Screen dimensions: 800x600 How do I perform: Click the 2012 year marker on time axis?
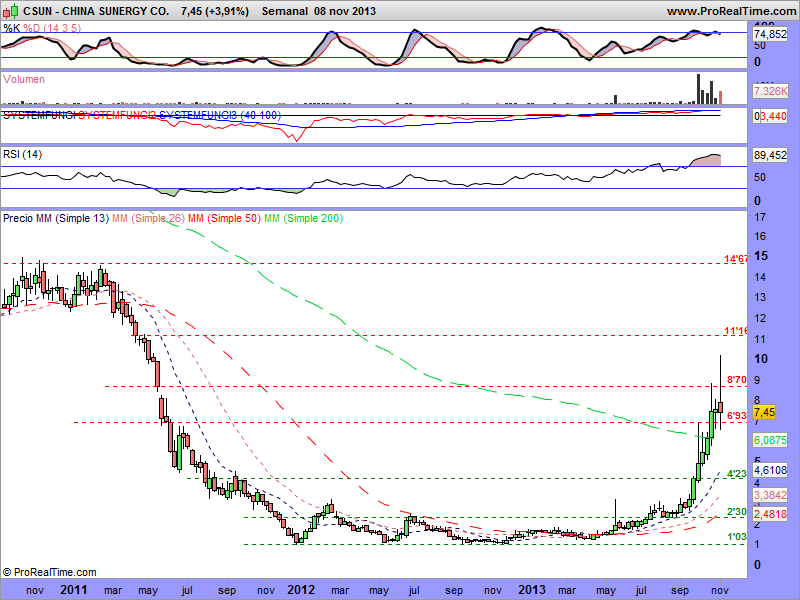pos(301,590)
